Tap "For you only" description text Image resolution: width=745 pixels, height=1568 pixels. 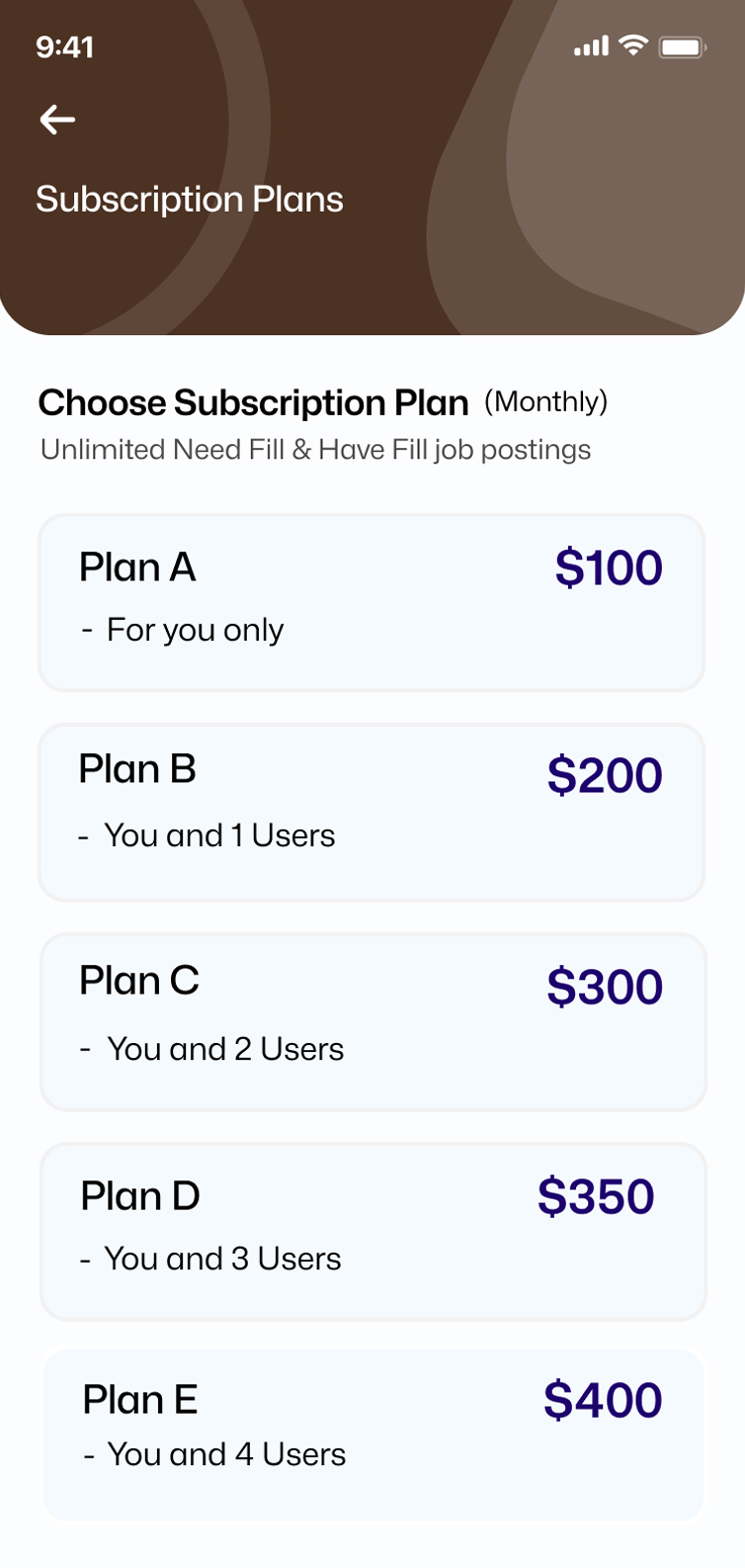click(x=195, y=630)
